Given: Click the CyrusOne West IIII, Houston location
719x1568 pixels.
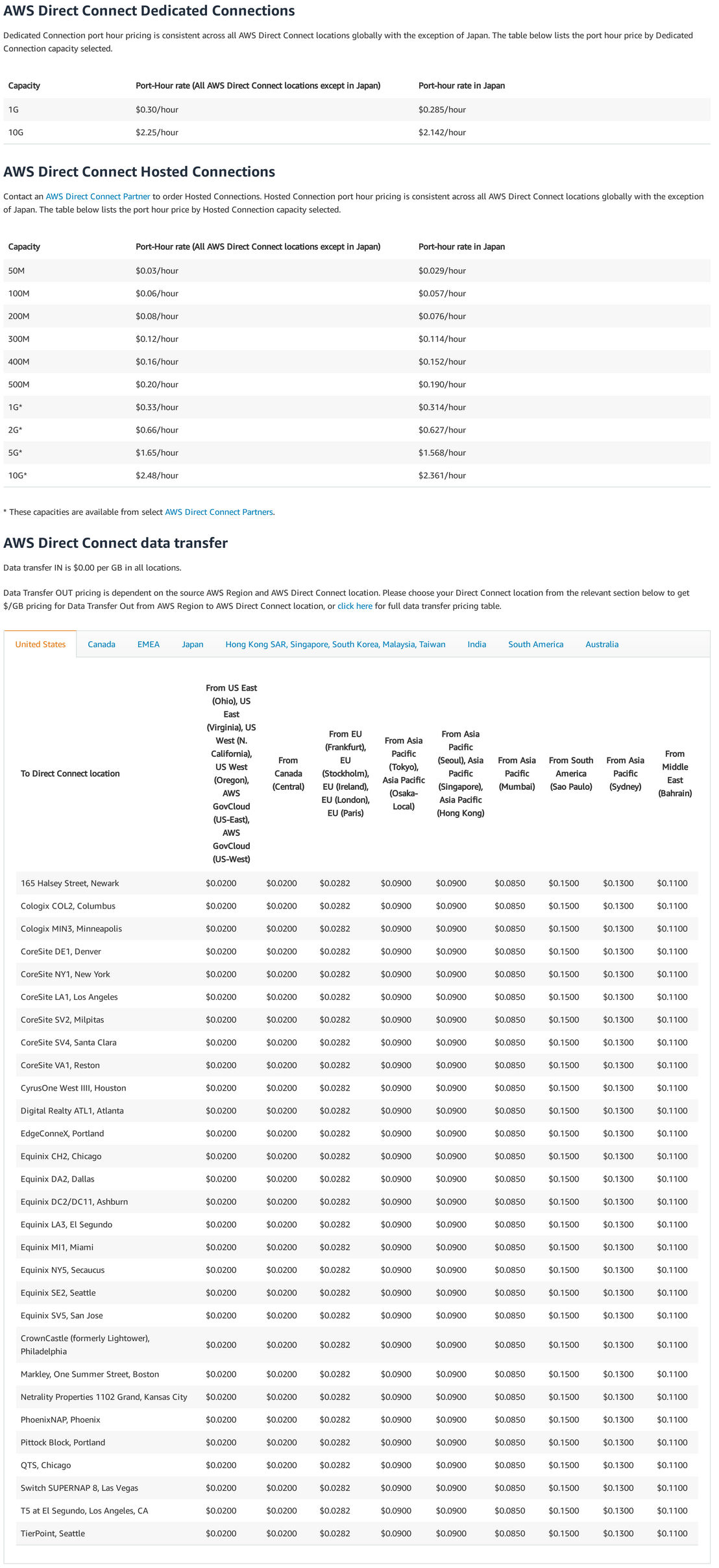Looking at the screenshot, I should tap(73, 1087).
